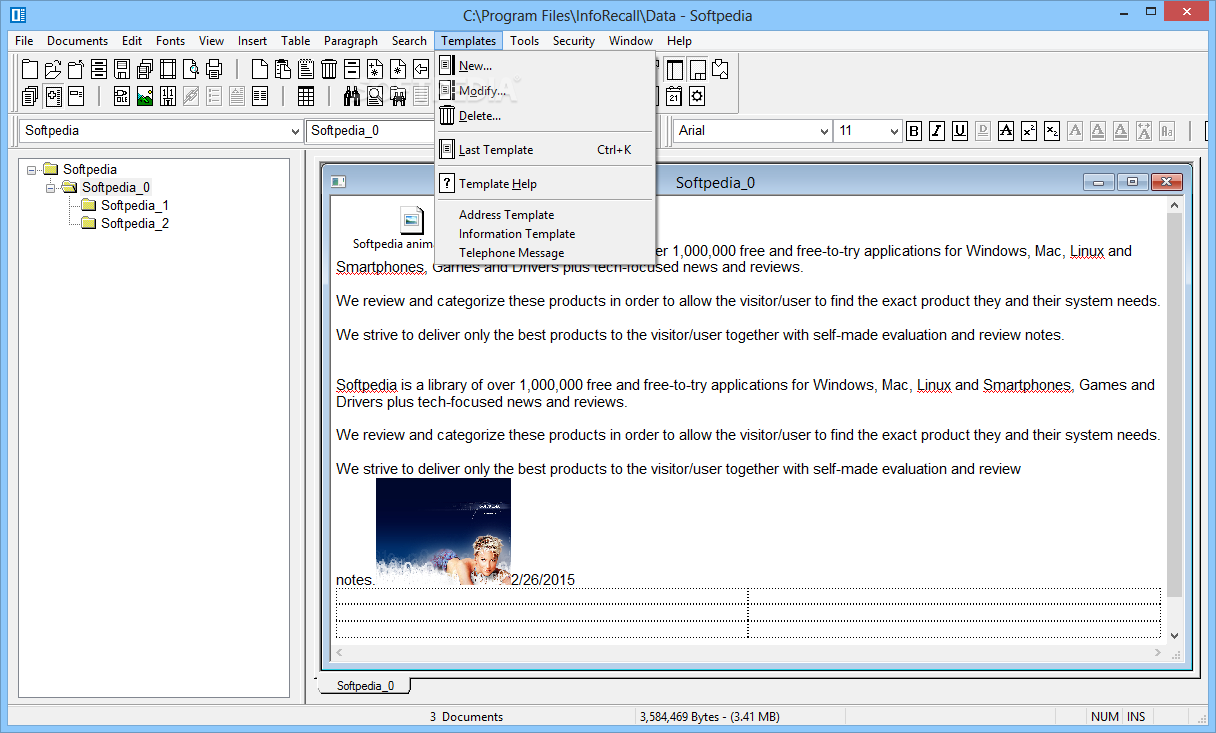Open the Paragraph menu

350,41
